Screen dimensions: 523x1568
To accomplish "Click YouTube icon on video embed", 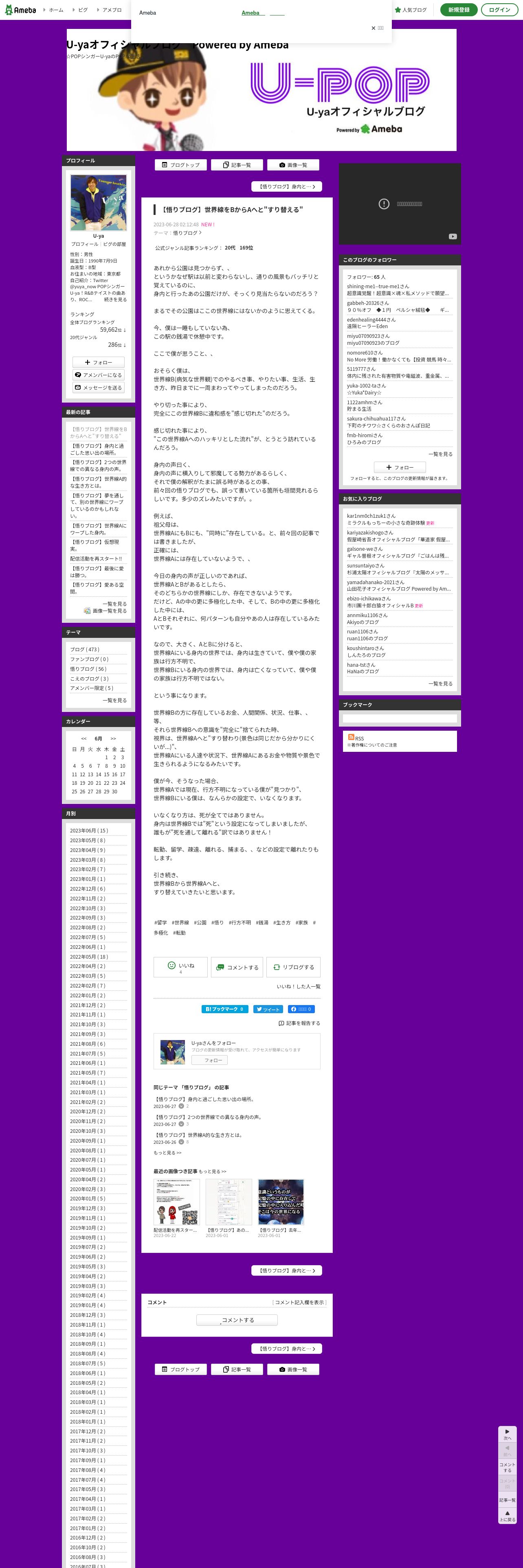I will (453, 237).
